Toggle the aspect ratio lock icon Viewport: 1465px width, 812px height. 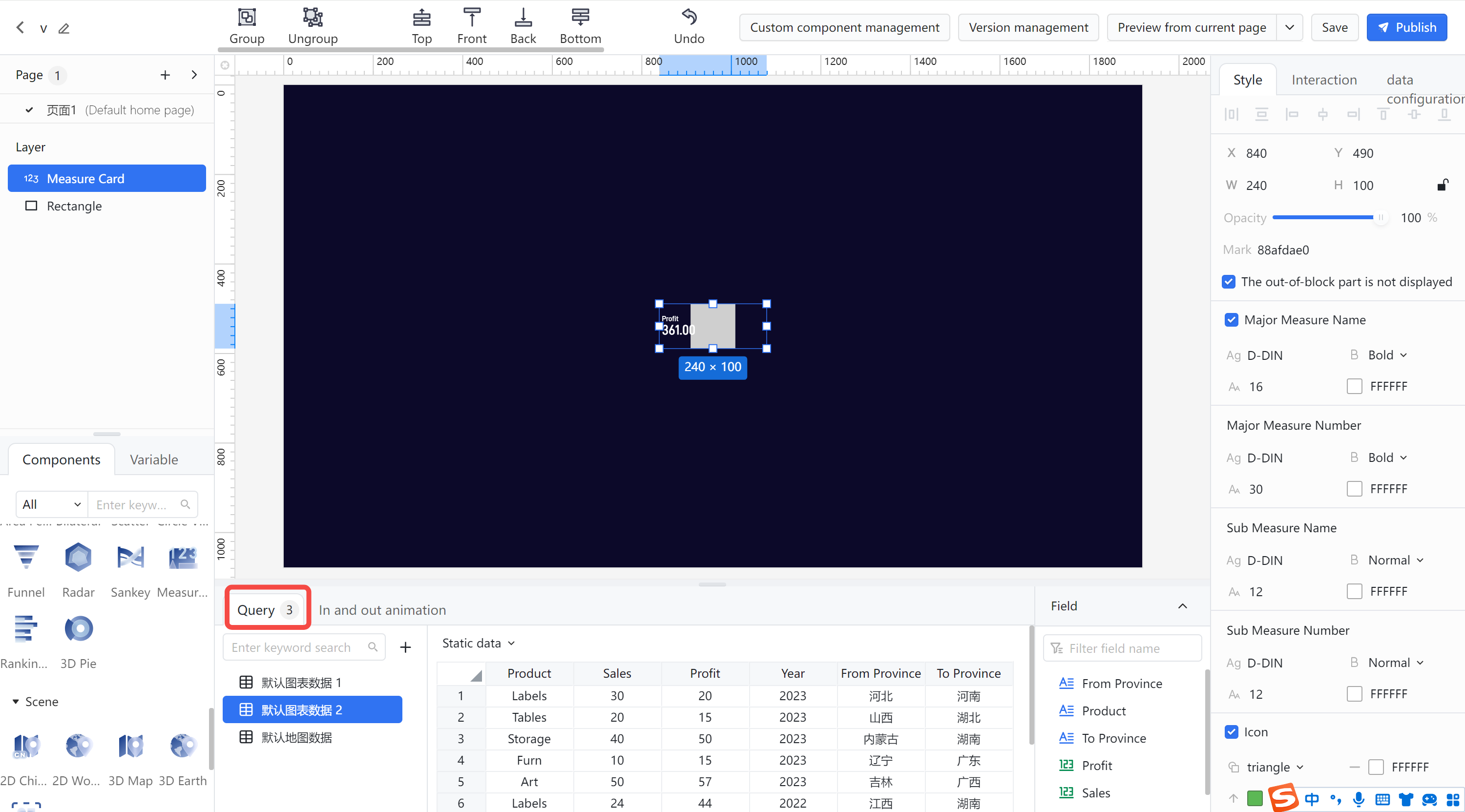click(1442, 185)
